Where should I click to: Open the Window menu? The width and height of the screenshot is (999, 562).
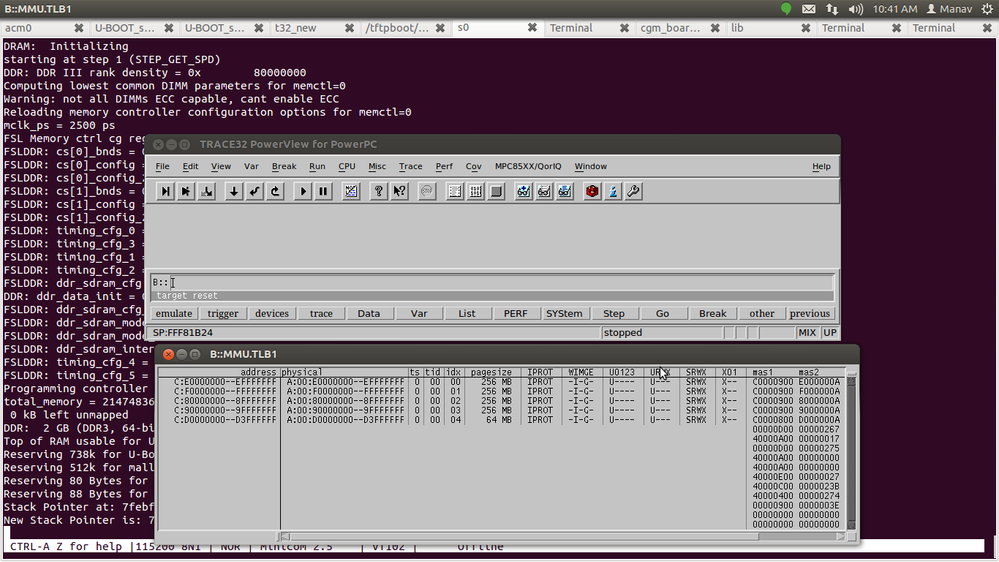tap(591, 166)
